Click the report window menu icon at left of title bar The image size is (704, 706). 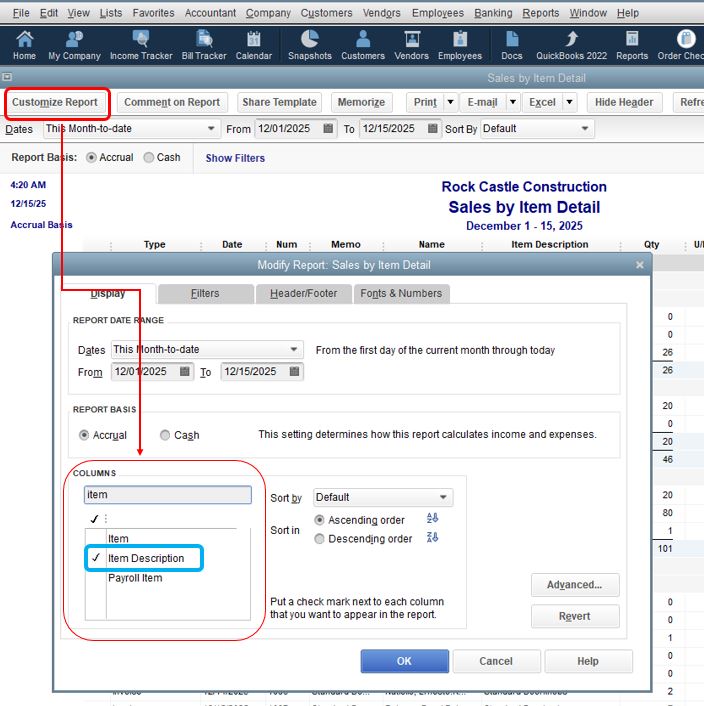[7, 77]
